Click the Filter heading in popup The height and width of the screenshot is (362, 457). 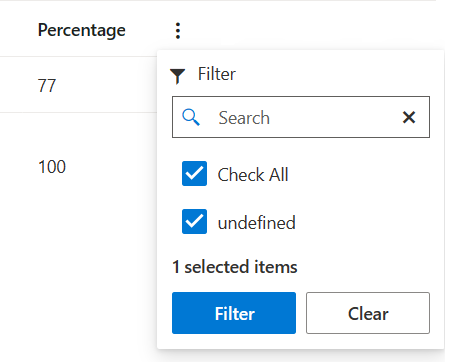217,74
